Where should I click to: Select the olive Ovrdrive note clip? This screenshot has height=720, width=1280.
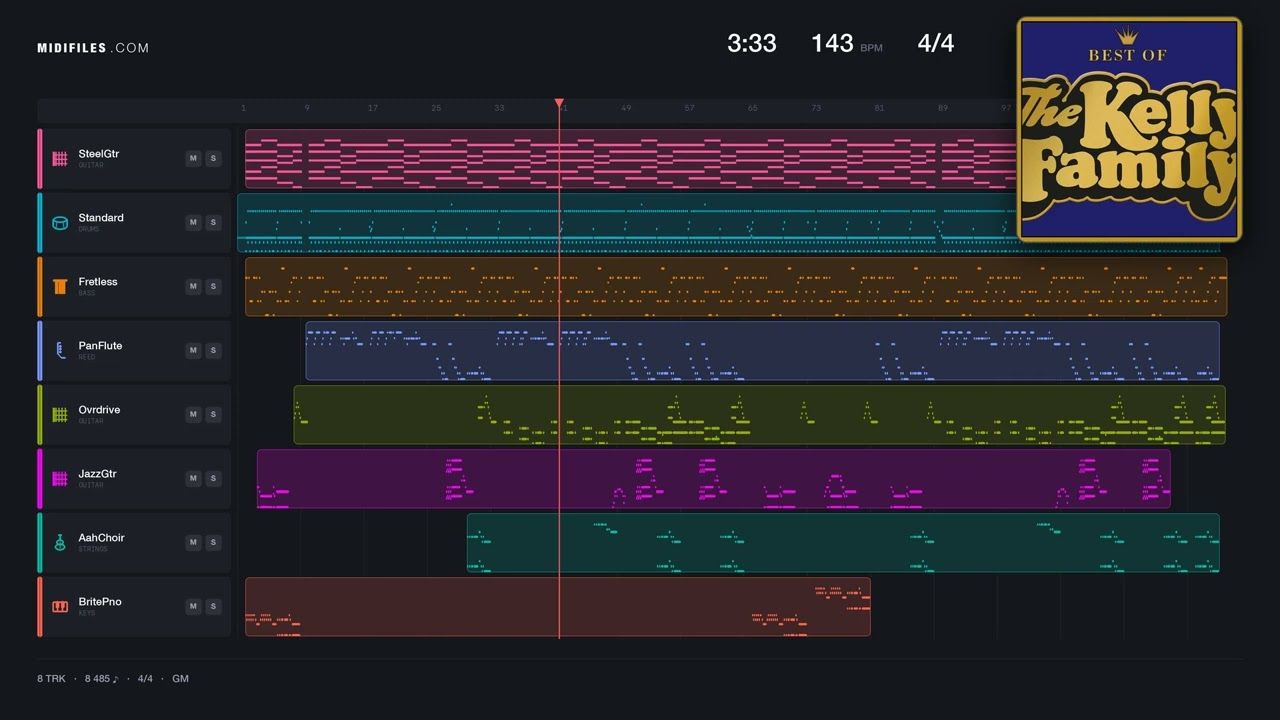coord(759,414)
